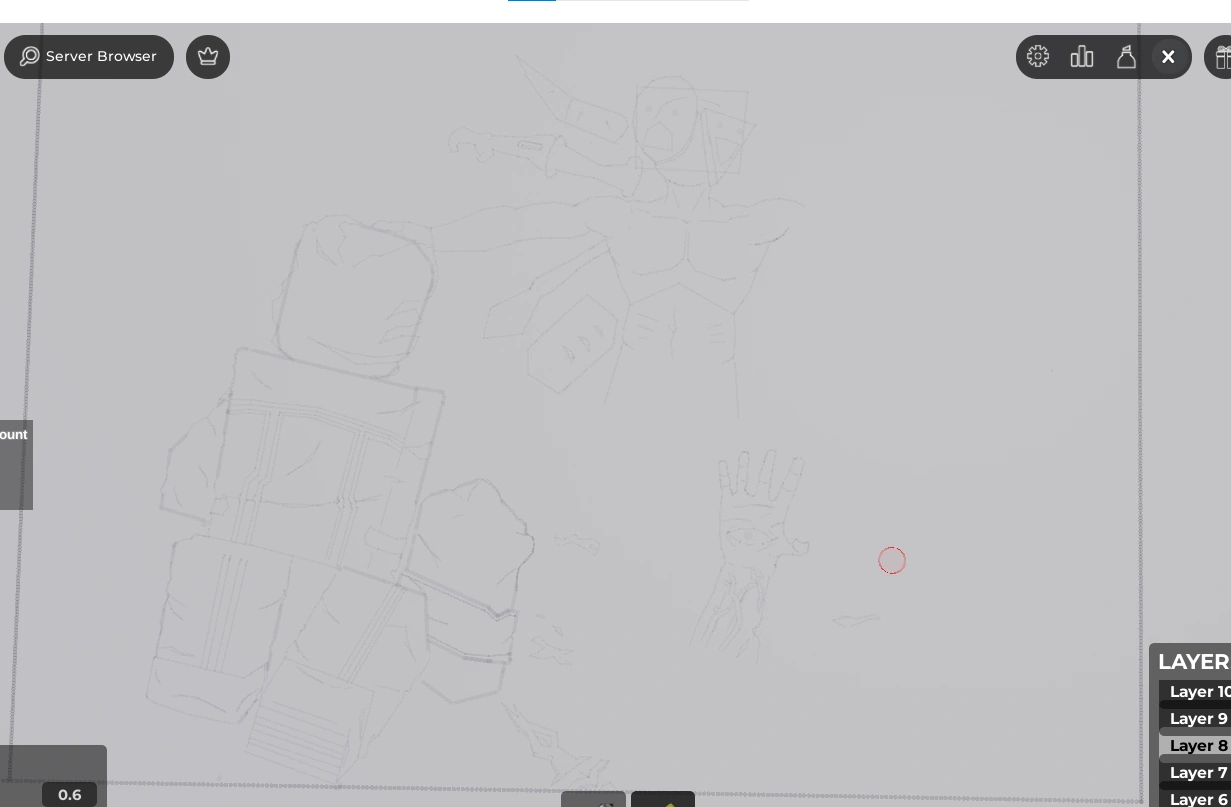This screenshot has width=1231, height=807.
Task: Select the yellow crayon icon in the bottom toolbar
Action: tap(663, 803)
